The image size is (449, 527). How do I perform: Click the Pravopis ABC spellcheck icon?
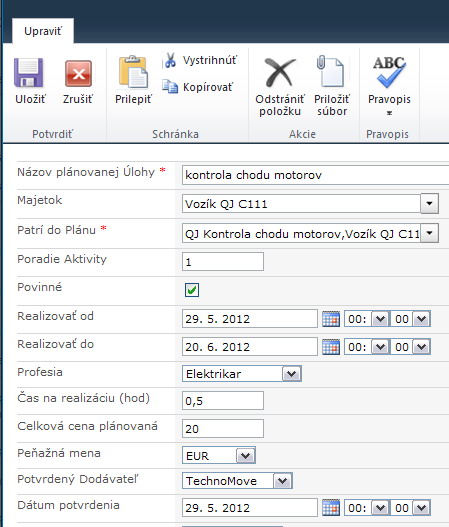(389, 72)
